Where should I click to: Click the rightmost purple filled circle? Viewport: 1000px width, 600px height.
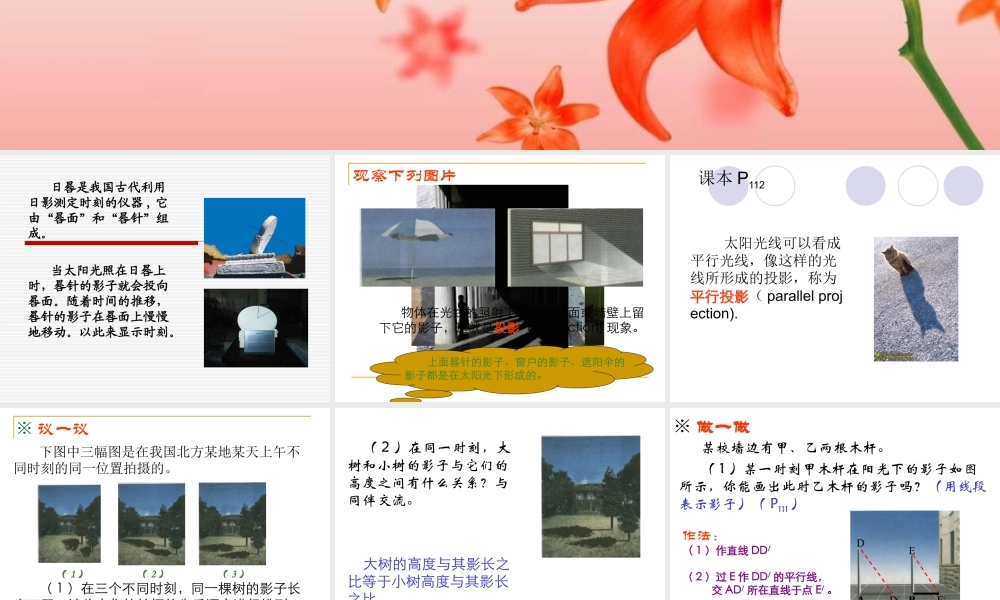coord(963,186)
